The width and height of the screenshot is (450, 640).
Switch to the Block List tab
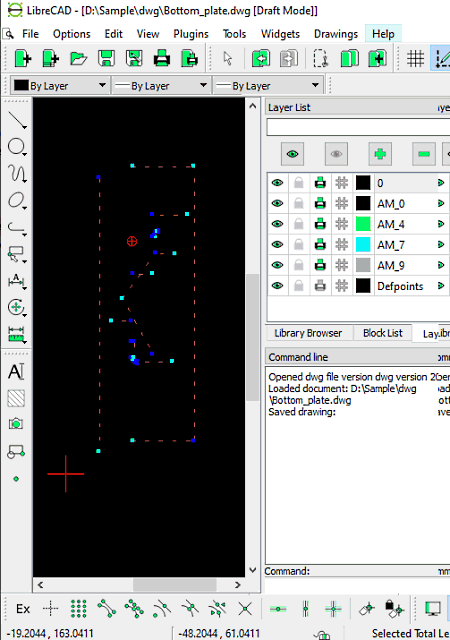pos(383,333)
